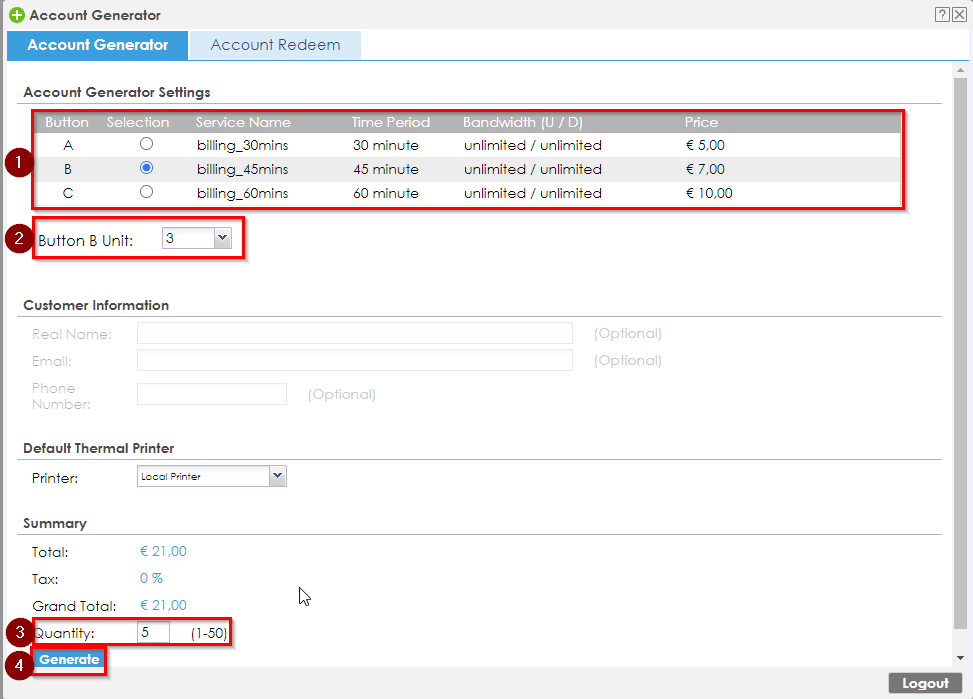Screen dimensions: 973x699
Task: Switch to the Account Redeem tab
Action: [x=275, y=45]
